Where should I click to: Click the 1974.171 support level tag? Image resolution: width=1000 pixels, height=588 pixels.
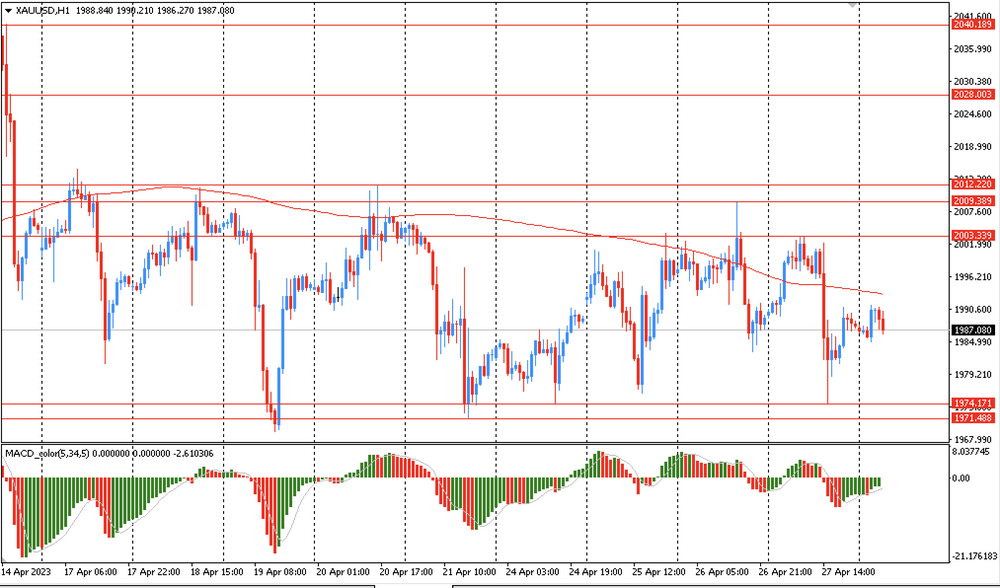[973, 403]
